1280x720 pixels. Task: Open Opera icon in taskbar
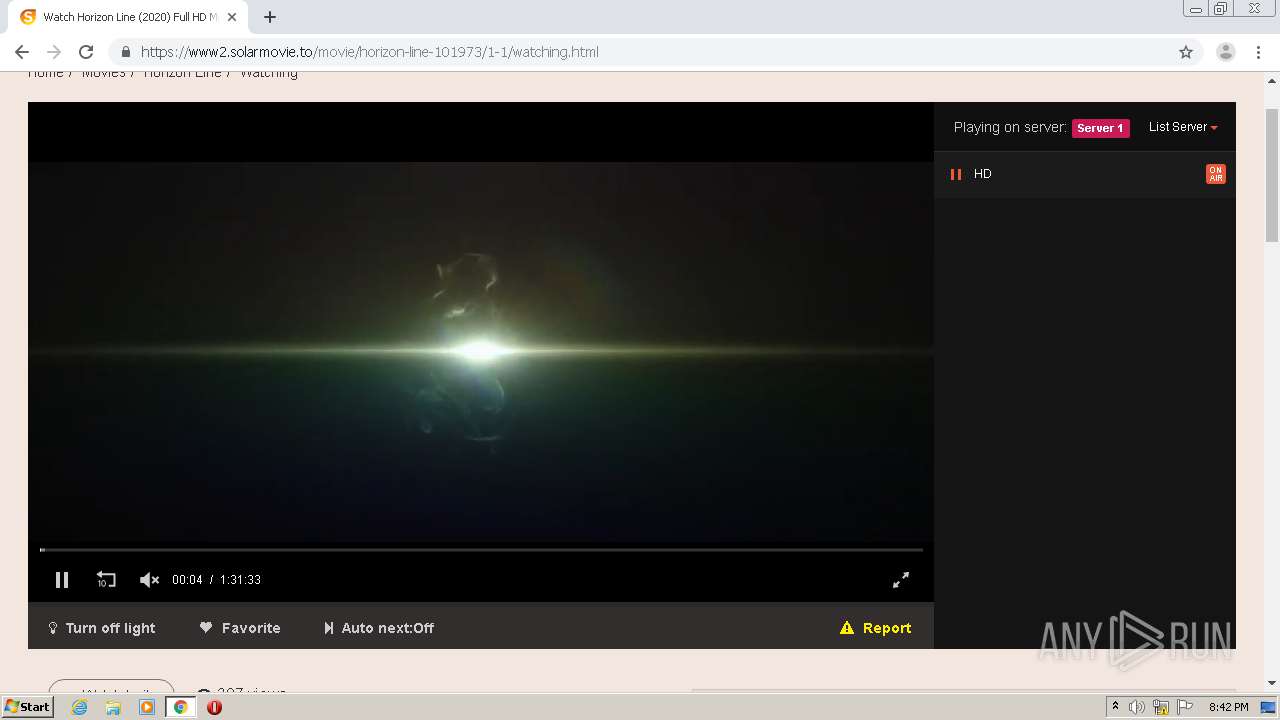[214, 707]
